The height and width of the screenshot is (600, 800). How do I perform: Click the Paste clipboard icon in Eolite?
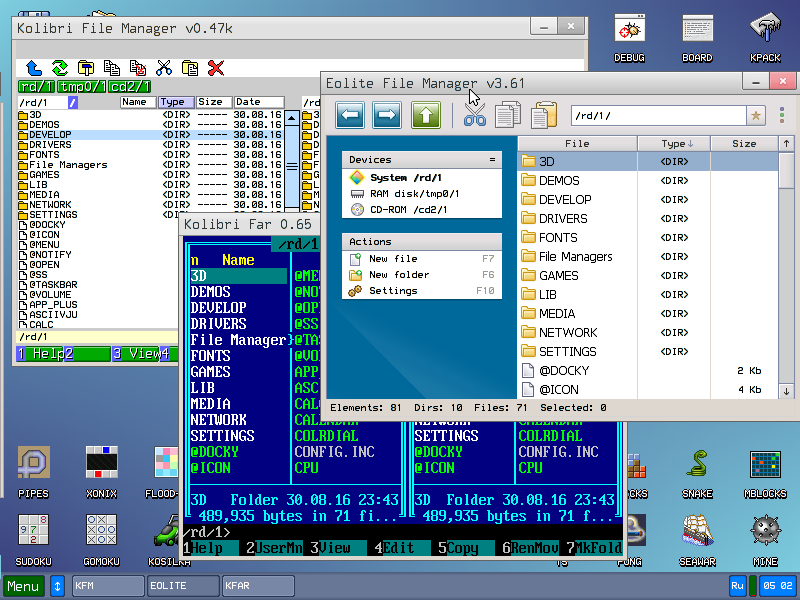pos(544,115)
